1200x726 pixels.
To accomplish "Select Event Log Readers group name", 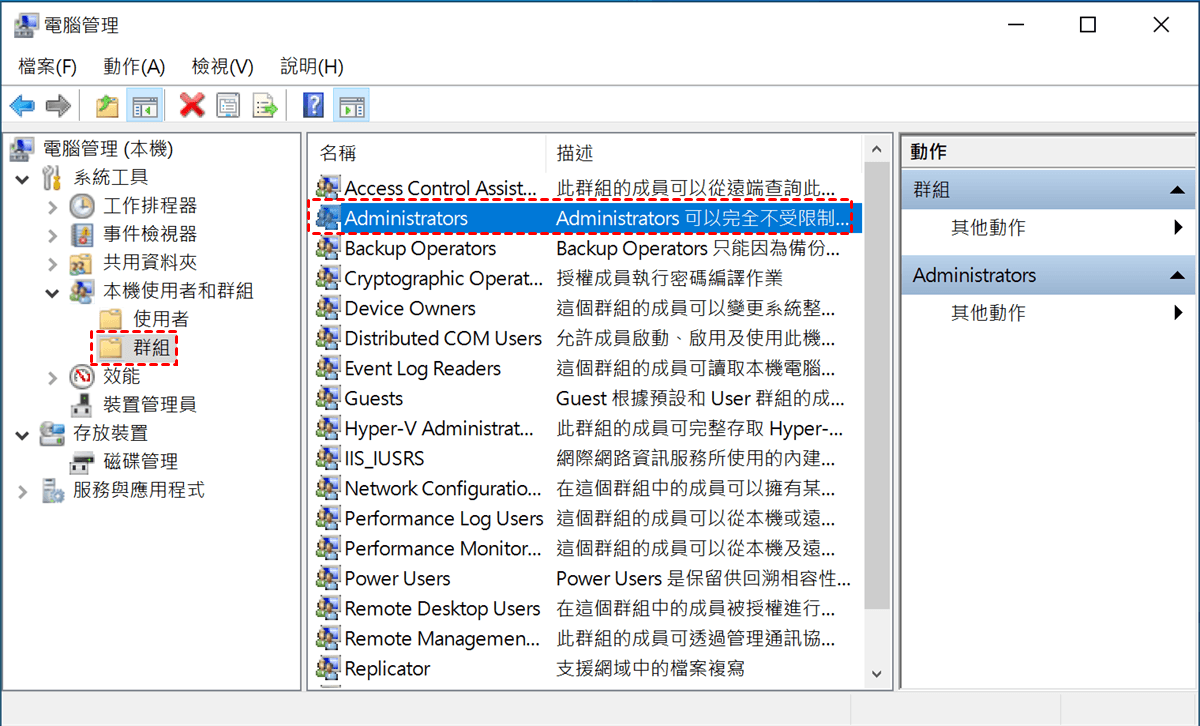I will point(422,368).
